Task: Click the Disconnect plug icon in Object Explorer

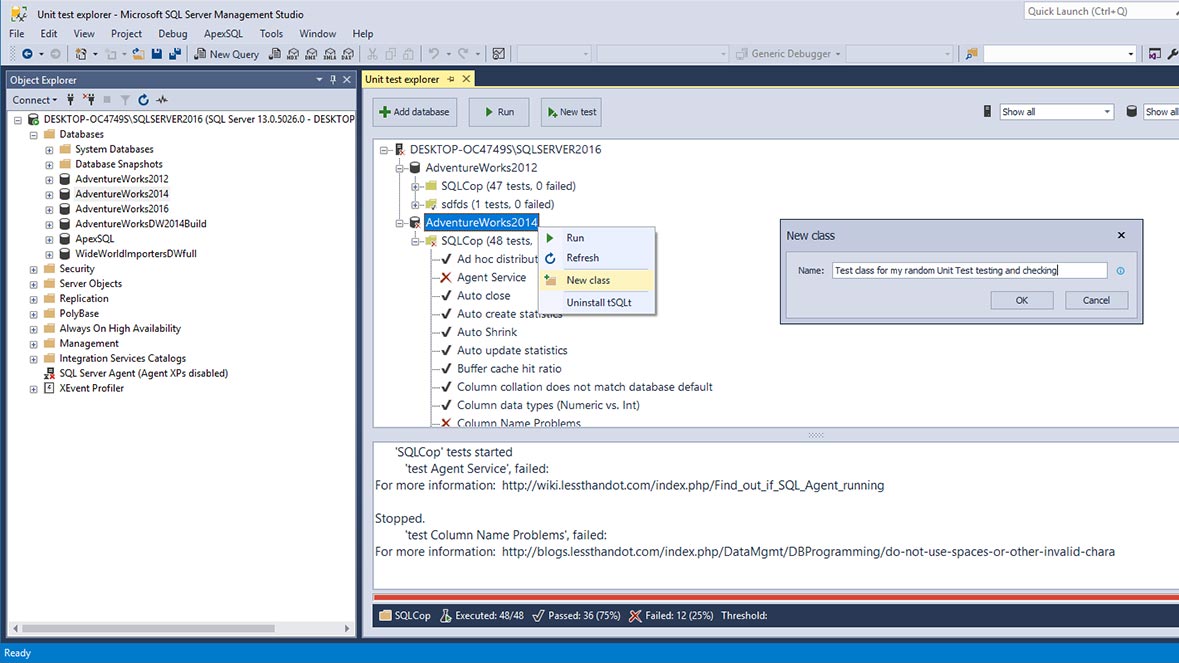Action: tap(89, 99)
